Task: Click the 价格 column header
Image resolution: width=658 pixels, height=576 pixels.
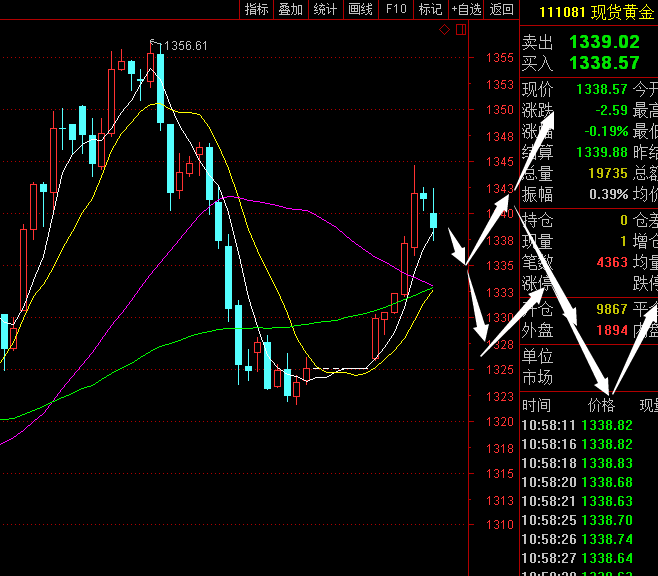Action: (x=601, y=405)
